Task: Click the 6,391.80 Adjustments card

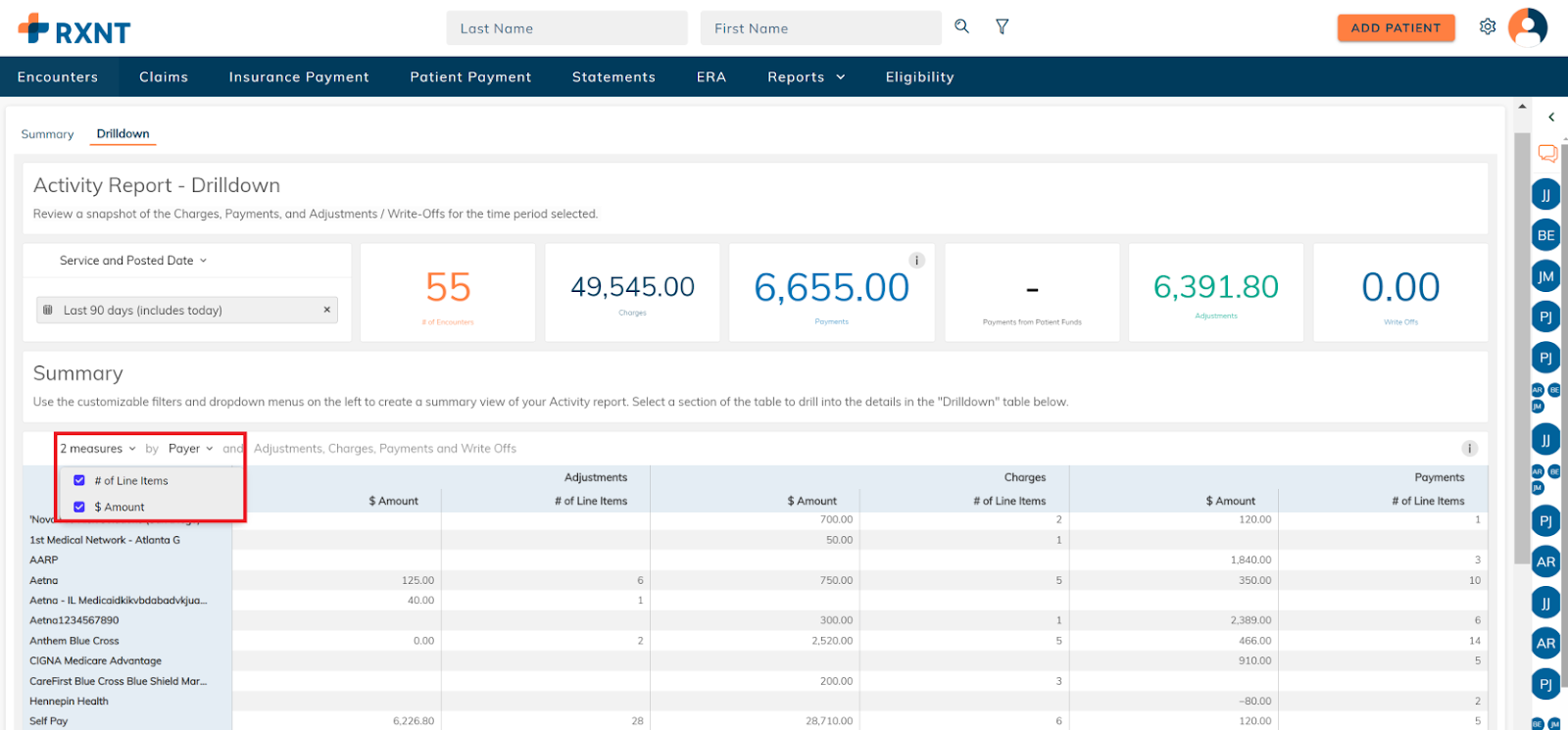Action: (1216, 292)
